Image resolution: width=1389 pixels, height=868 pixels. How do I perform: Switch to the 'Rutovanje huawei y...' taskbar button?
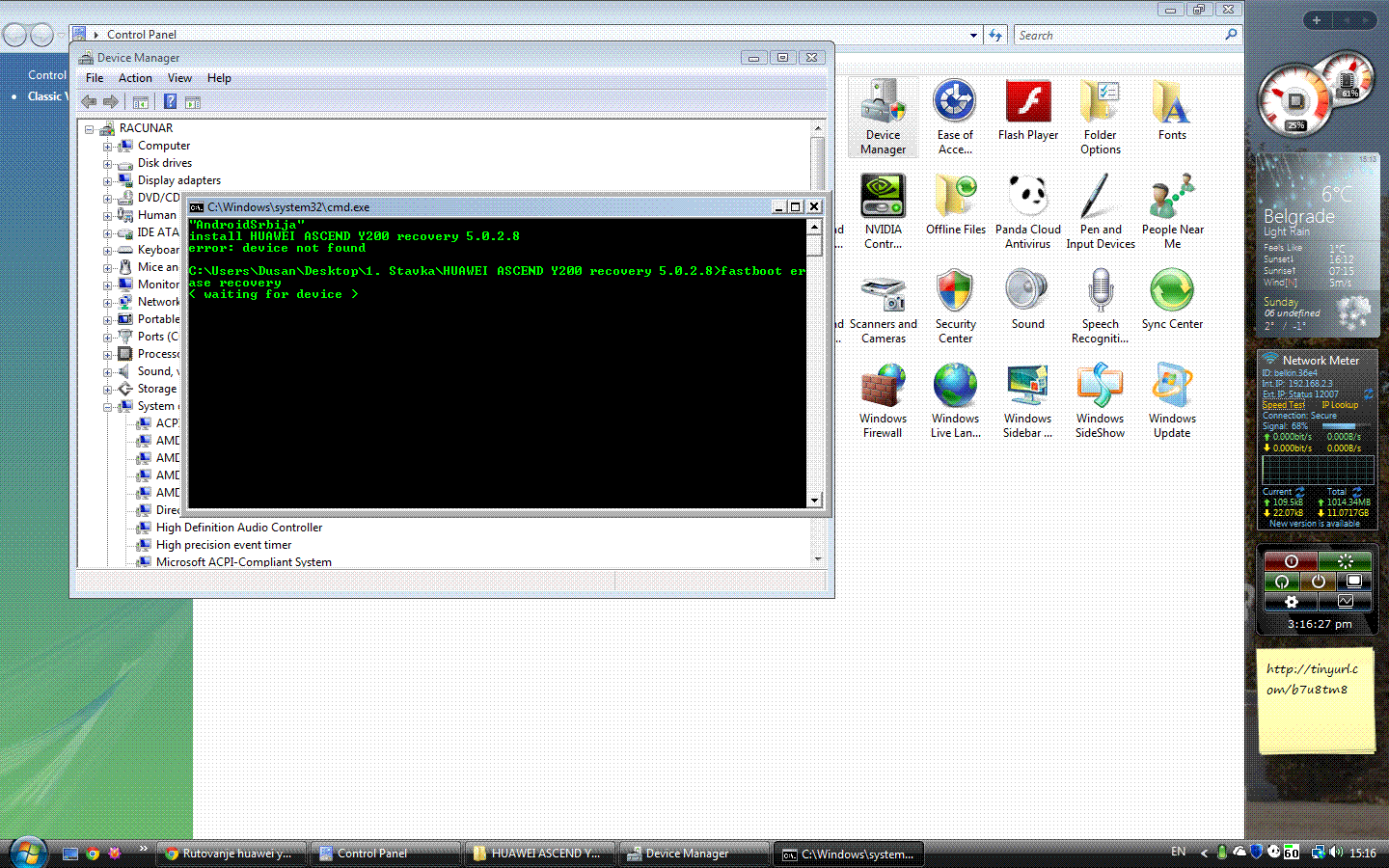point(231,854)
